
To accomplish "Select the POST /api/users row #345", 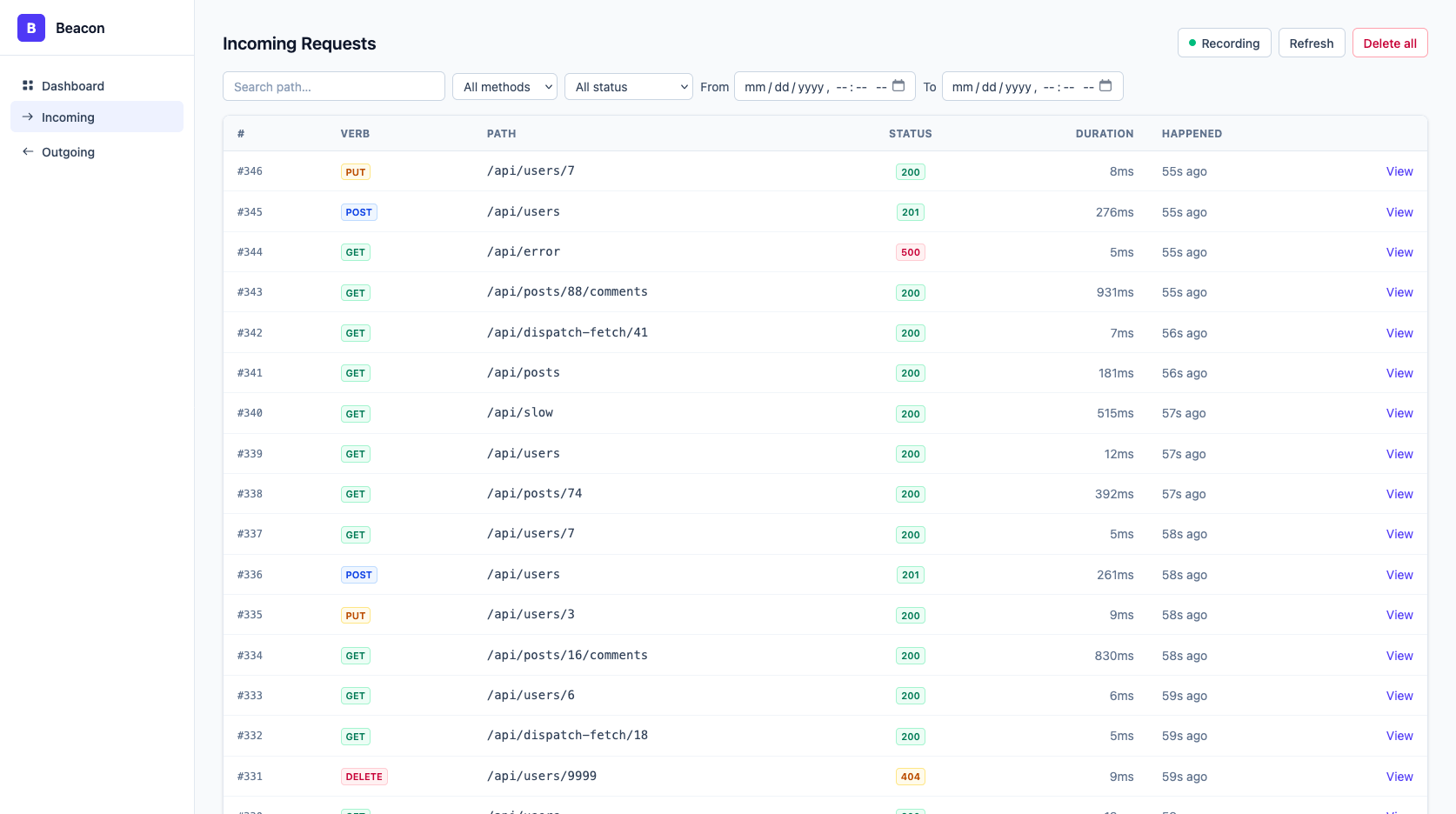I will pyautogui.click(x=609, y=212).
